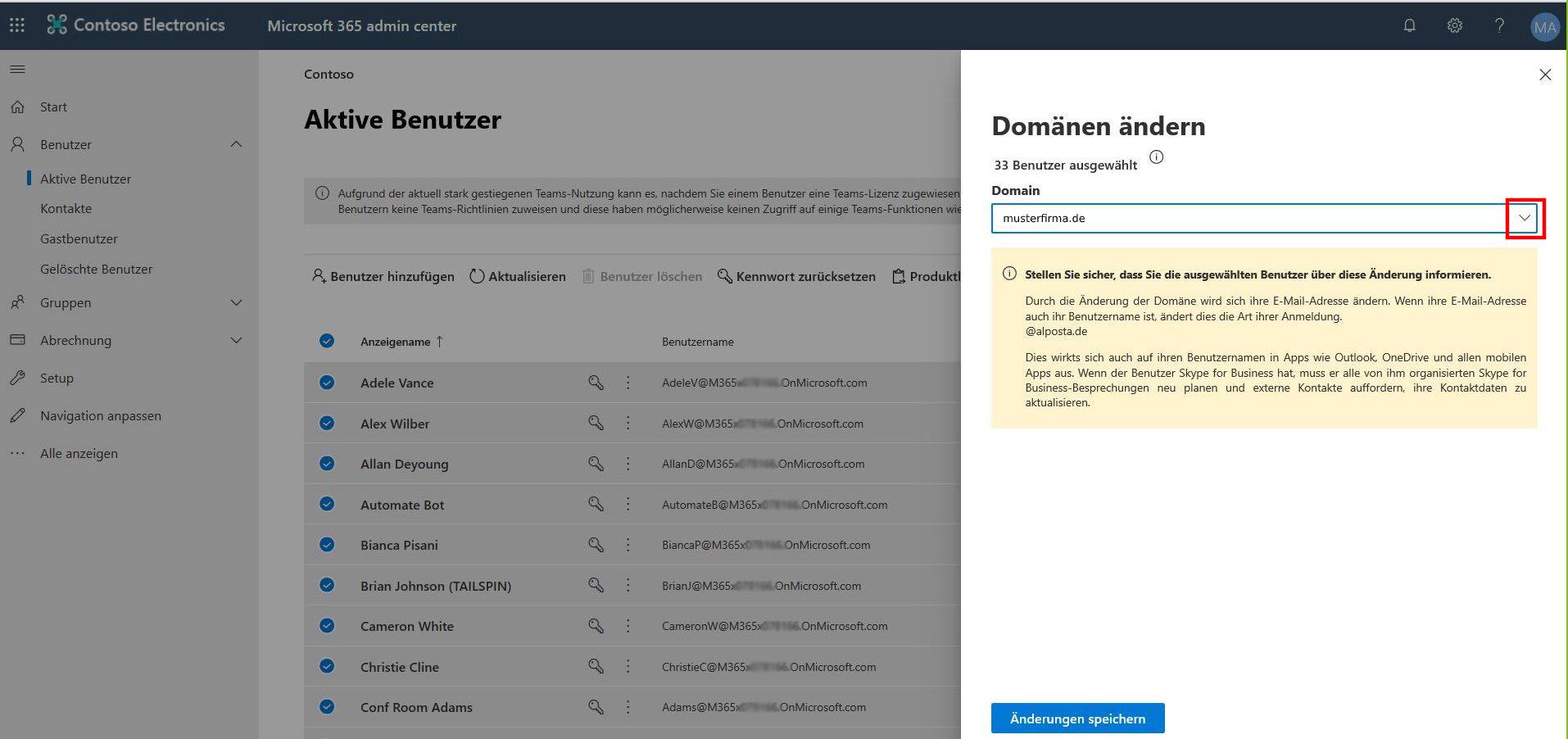Click Kennwort zurücksetzen in toolbar
The image size is (1568, 739).
click(x=796, y=277)
